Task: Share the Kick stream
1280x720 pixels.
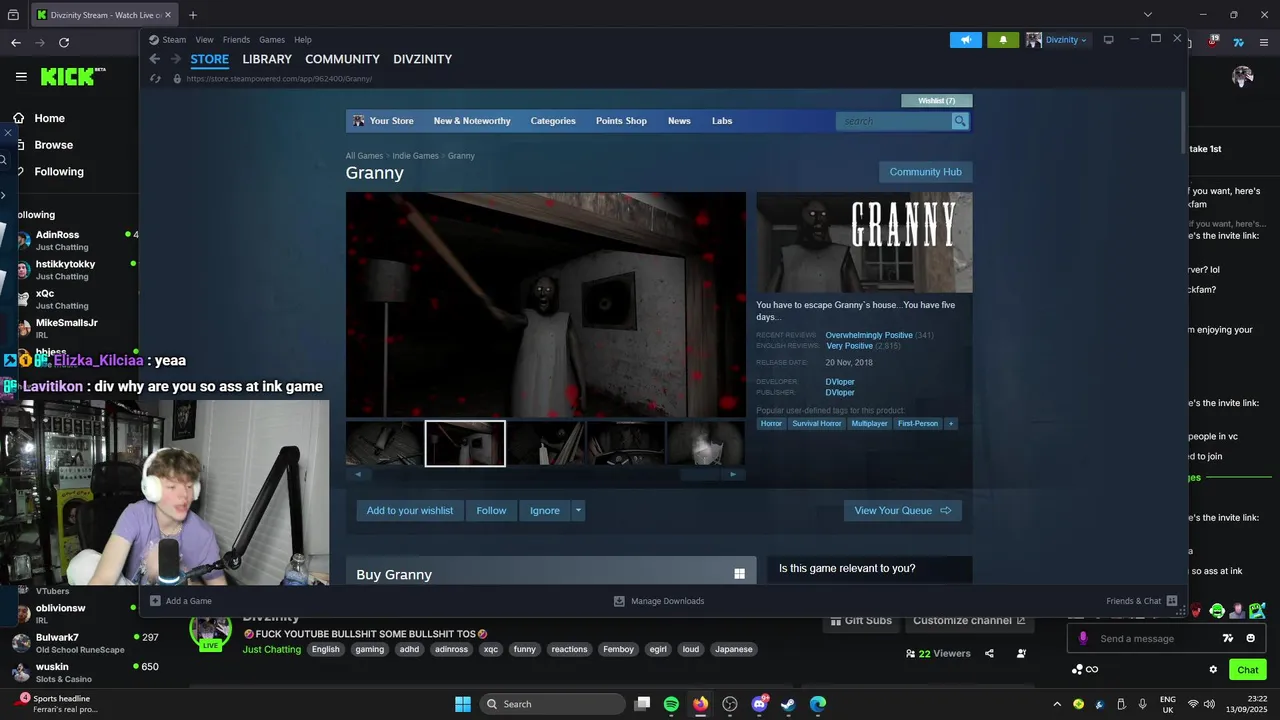Action: pyautogui.click(x=989, y=653)
